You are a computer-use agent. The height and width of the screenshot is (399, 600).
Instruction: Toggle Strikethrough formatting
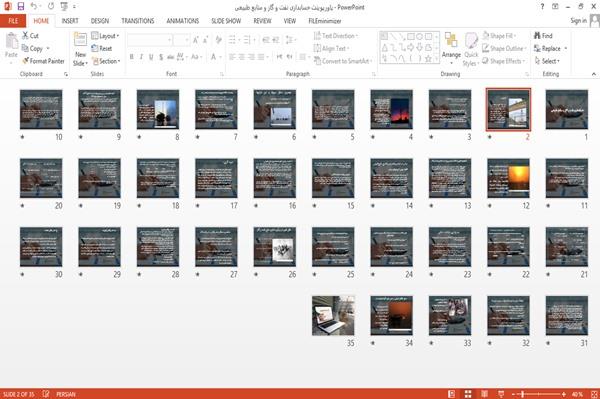click(x=170, y=57)
